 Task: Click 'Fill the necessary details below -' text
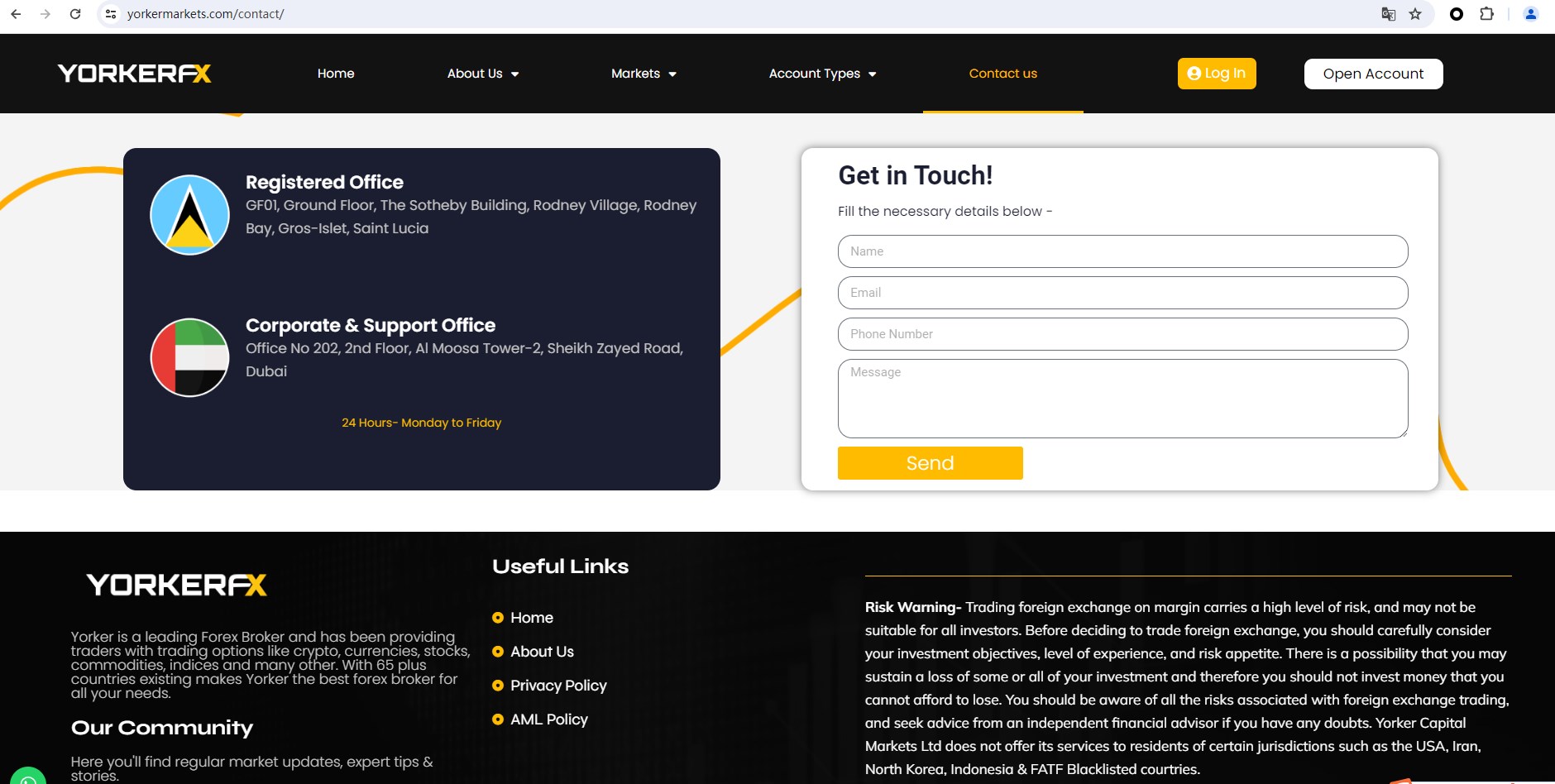coord(945,211)
